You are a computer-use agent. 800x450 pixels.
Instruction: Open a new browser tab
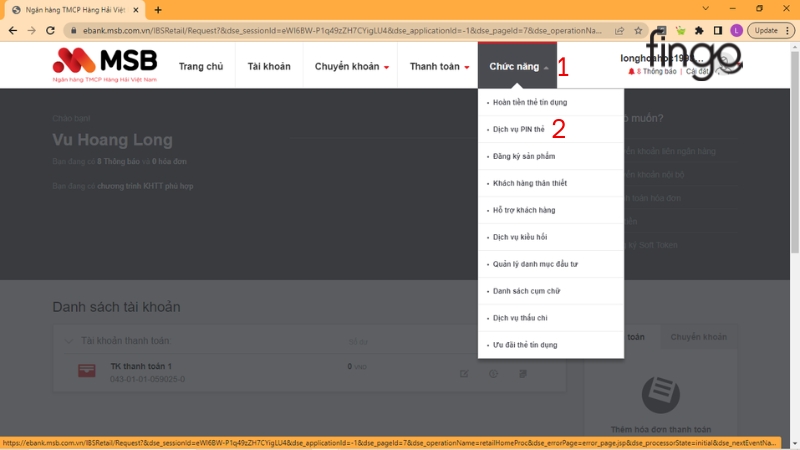tap(158, 10)
